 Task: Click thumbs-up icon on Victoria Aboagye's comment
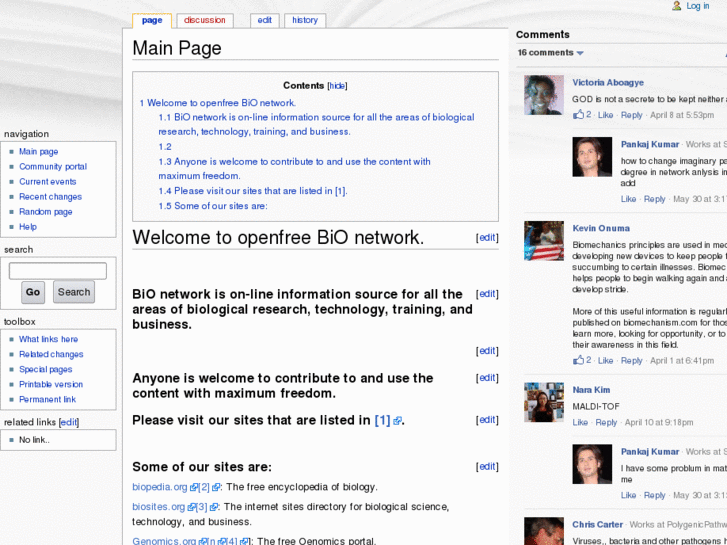(x=578, y=114)
